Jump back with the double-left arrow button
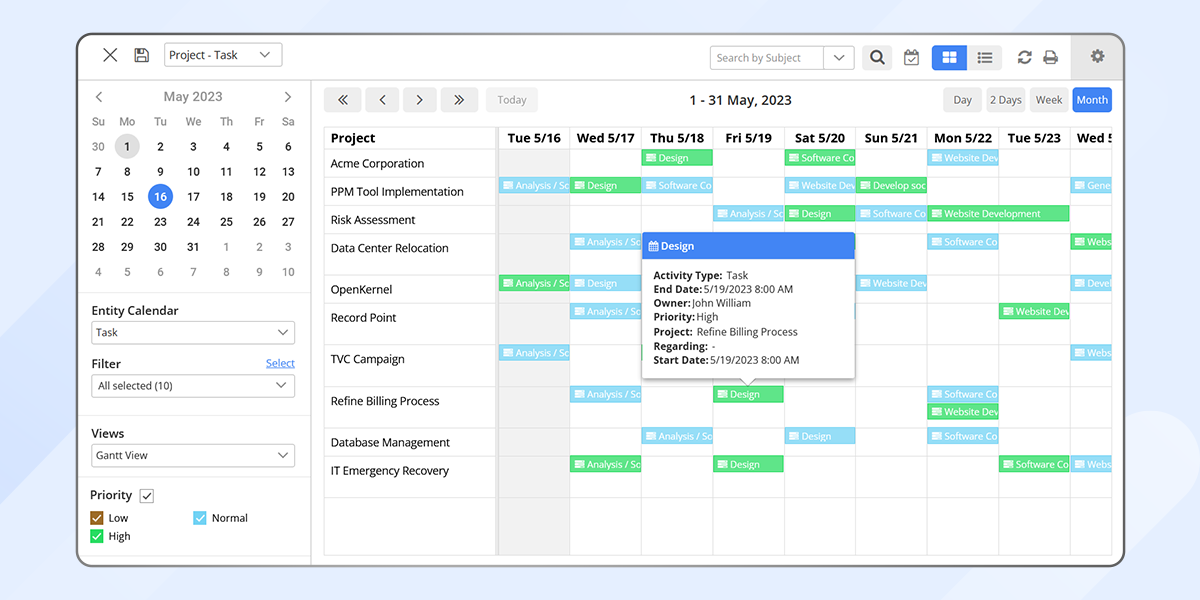Viewport: 1200px width, 600px height. tap(342, 100)
